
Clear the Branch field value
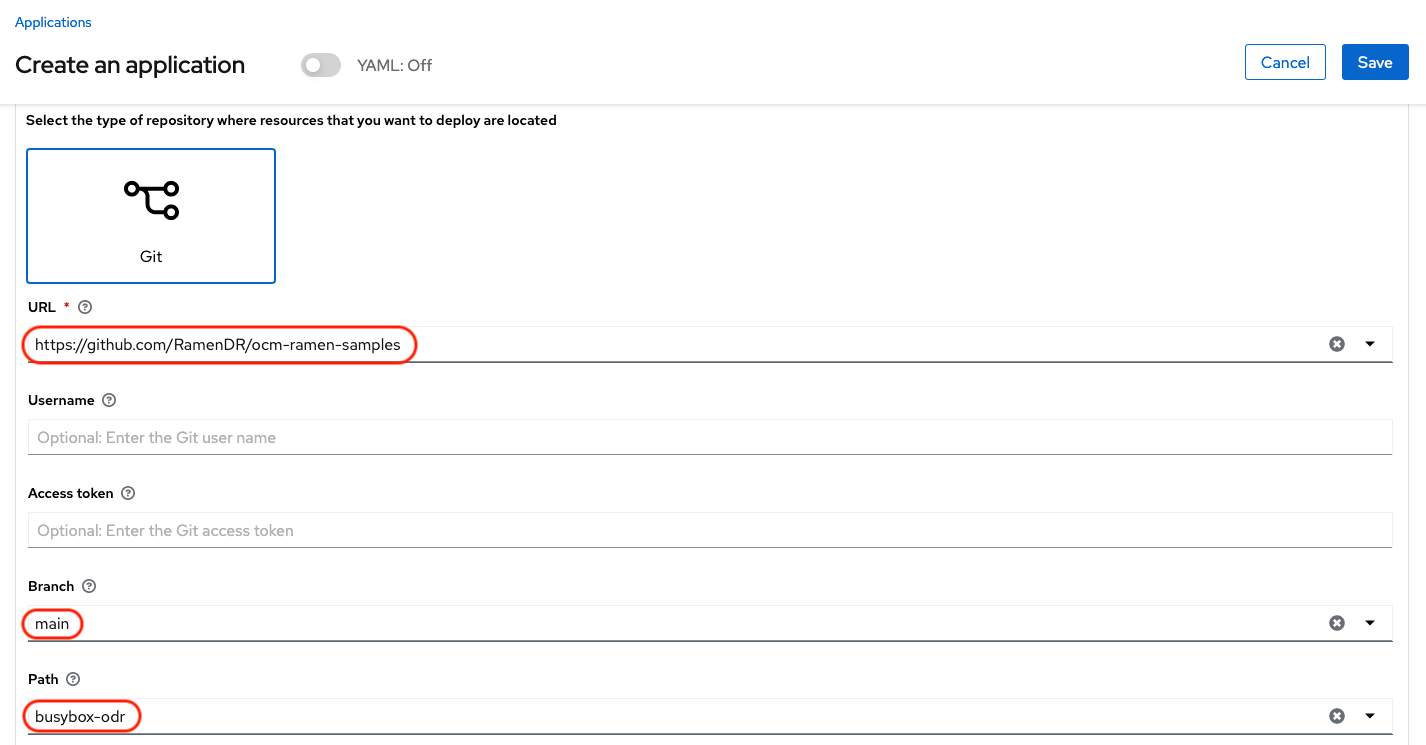(x=1337, y=623)
